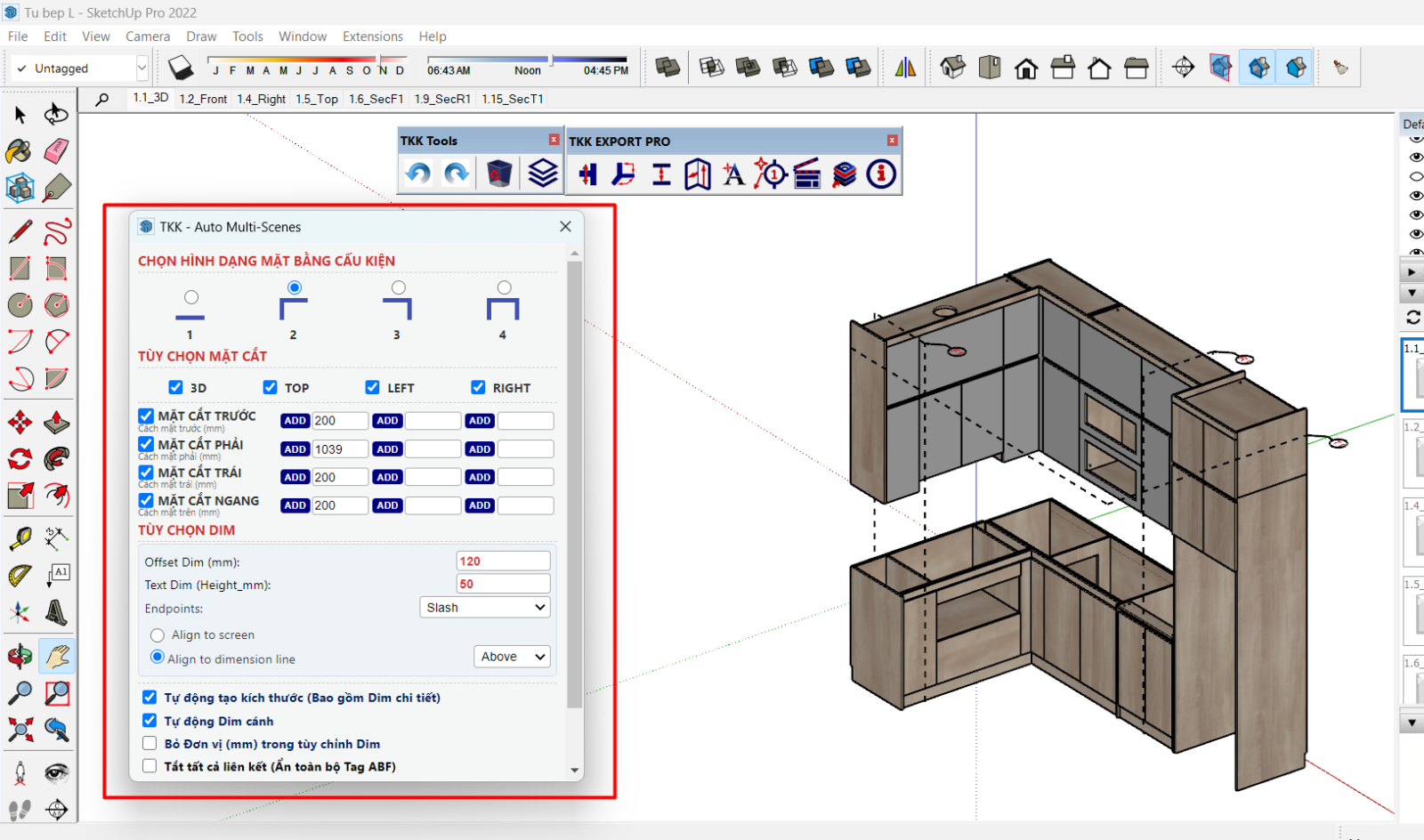Select plan shape option 4 radio
Viewport: 1424px width, 840px height.
pyautogui.click(x=504, y=287)
